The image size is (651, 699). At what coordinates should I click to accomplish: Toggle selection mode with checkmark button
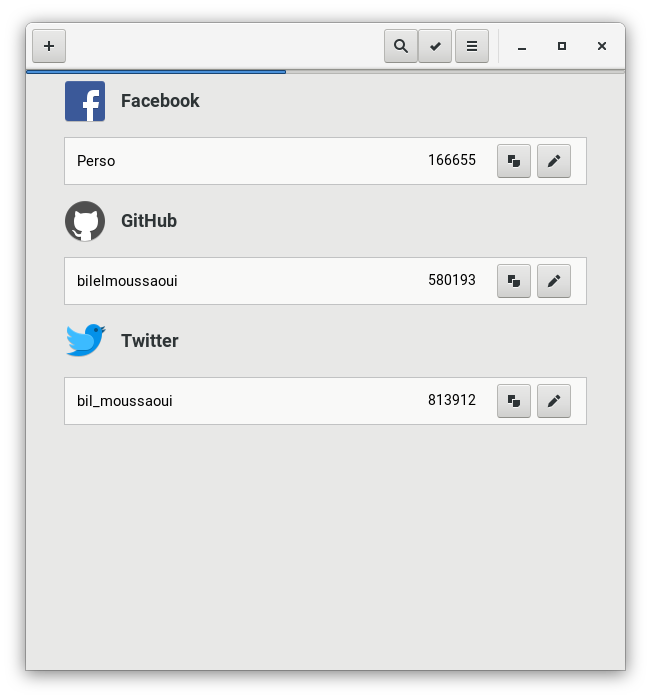[435, 46]
